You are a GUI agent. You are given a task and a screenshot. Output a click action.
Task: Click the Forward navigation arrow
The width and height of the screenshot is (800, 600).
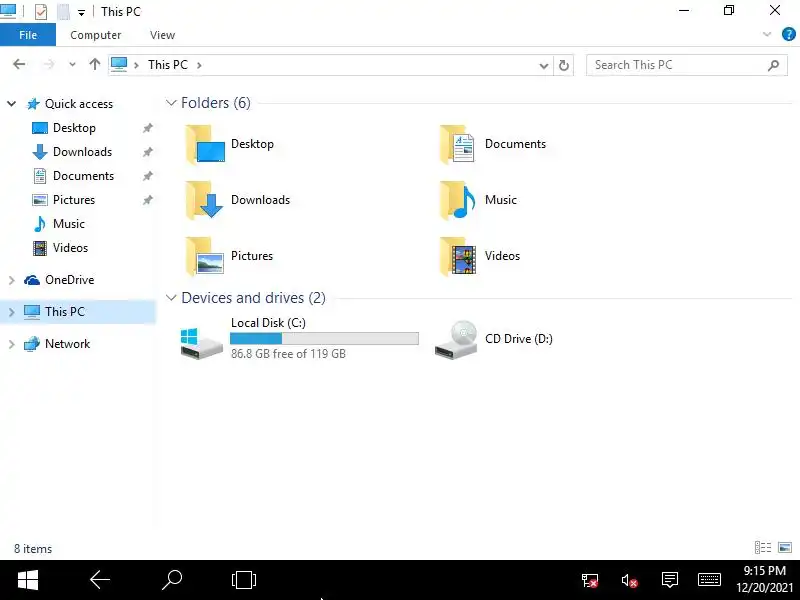coord(48,64)
